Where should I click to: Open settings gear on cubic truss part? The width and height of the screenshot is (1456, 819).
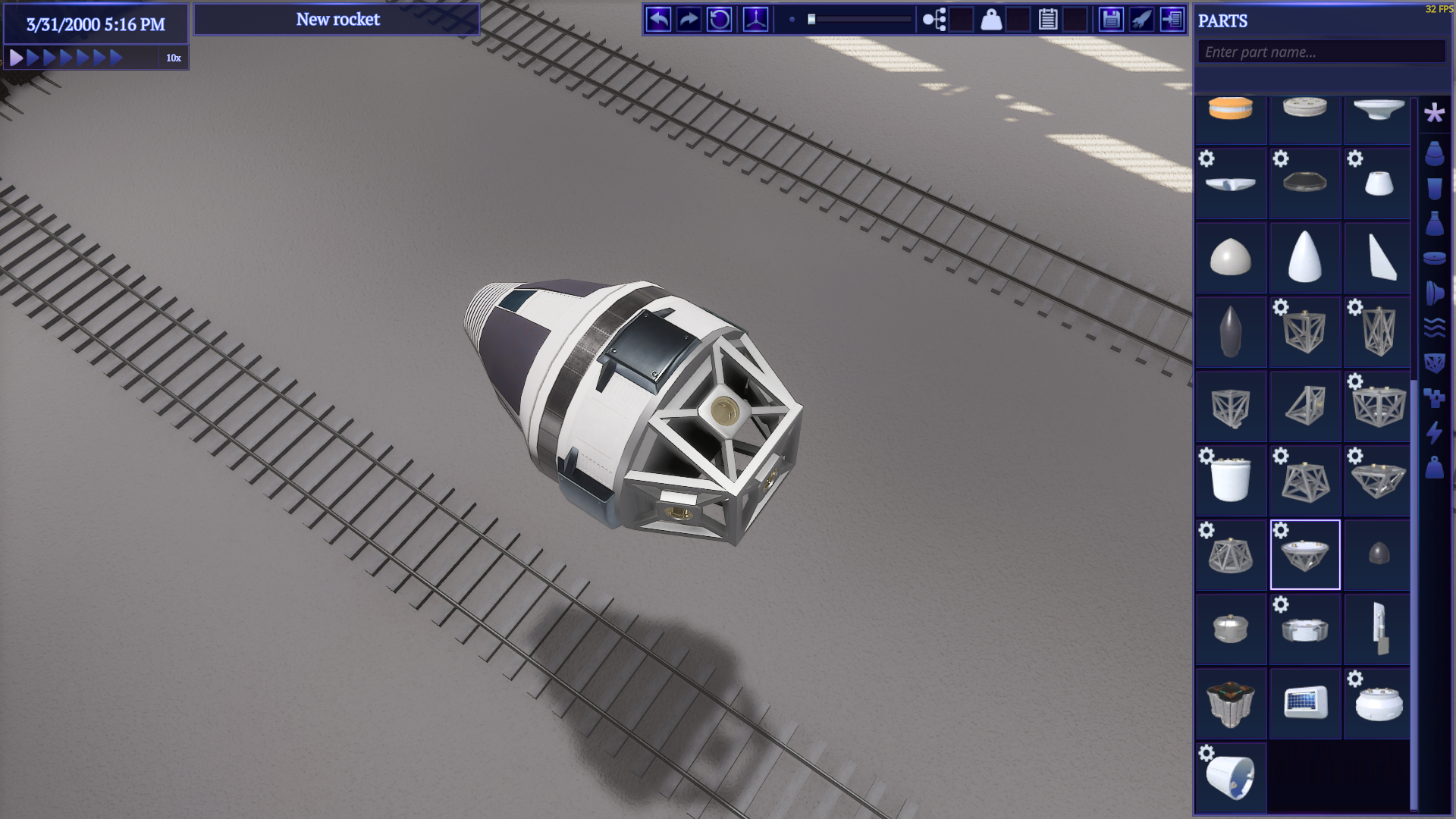pos(1281,307)
